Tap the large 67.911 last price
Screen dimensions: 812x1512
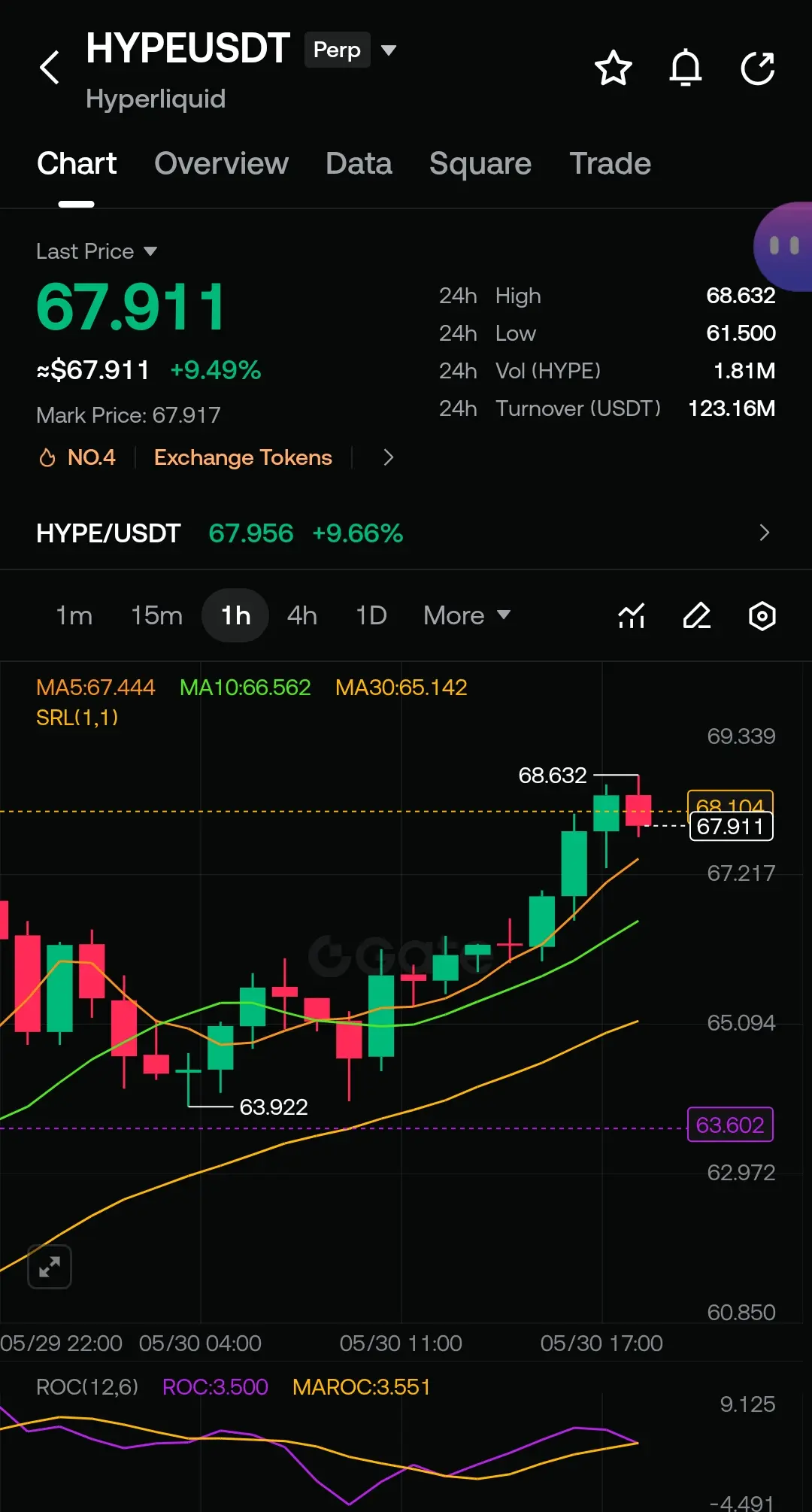[x=131, y=307]
